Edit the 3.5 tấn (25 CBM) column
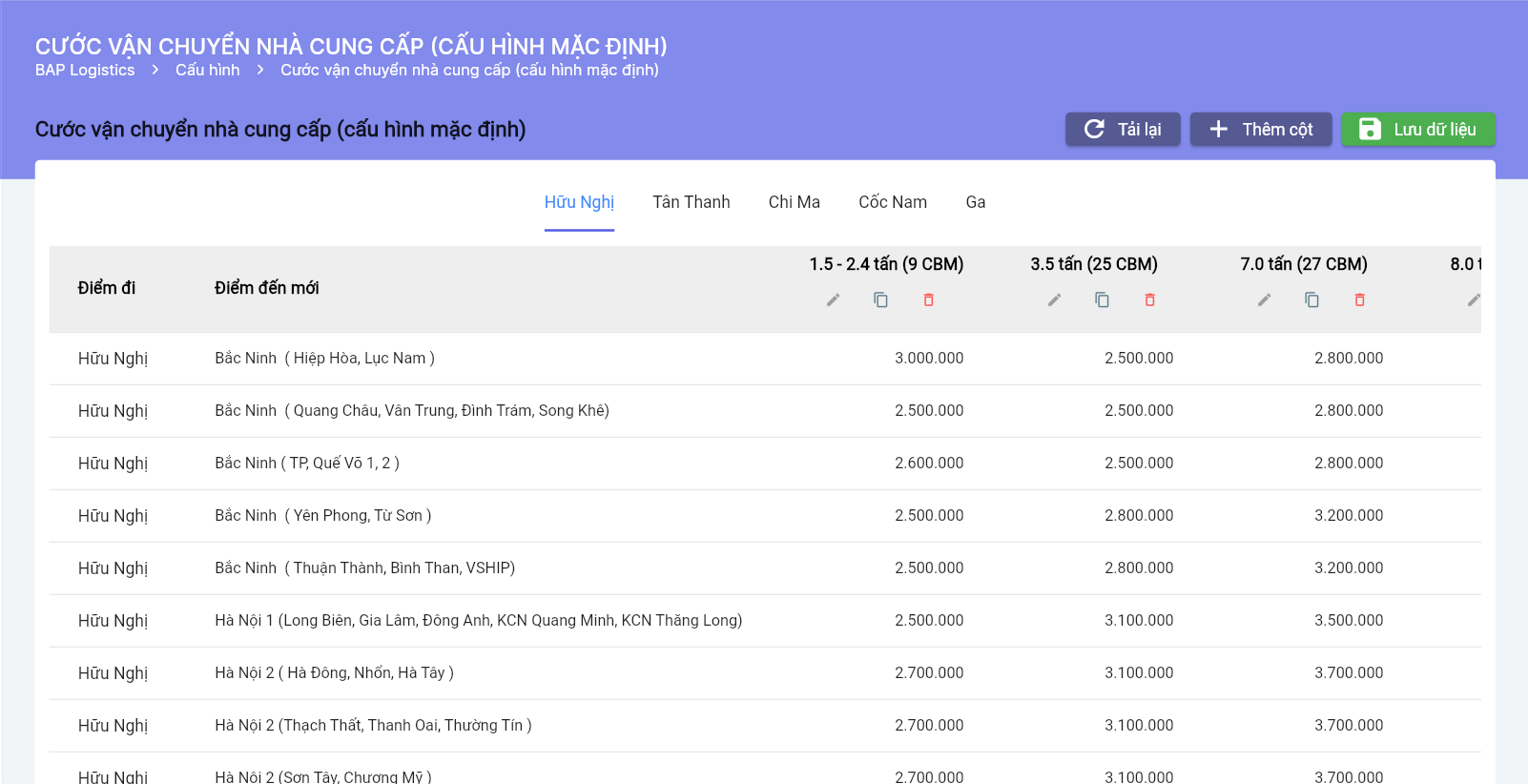 (x=1054, y=300)
